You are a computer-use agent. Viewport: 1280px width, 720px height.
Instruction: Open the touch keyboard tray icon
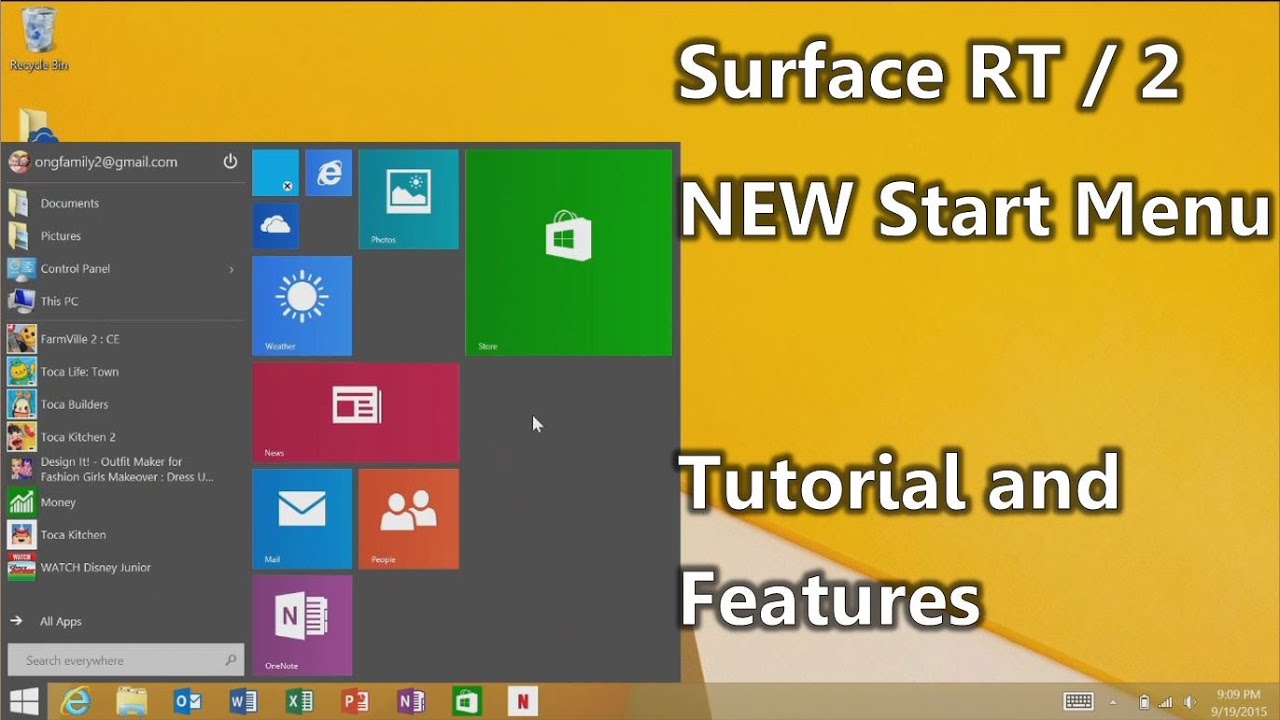[x=1078, y=702]
